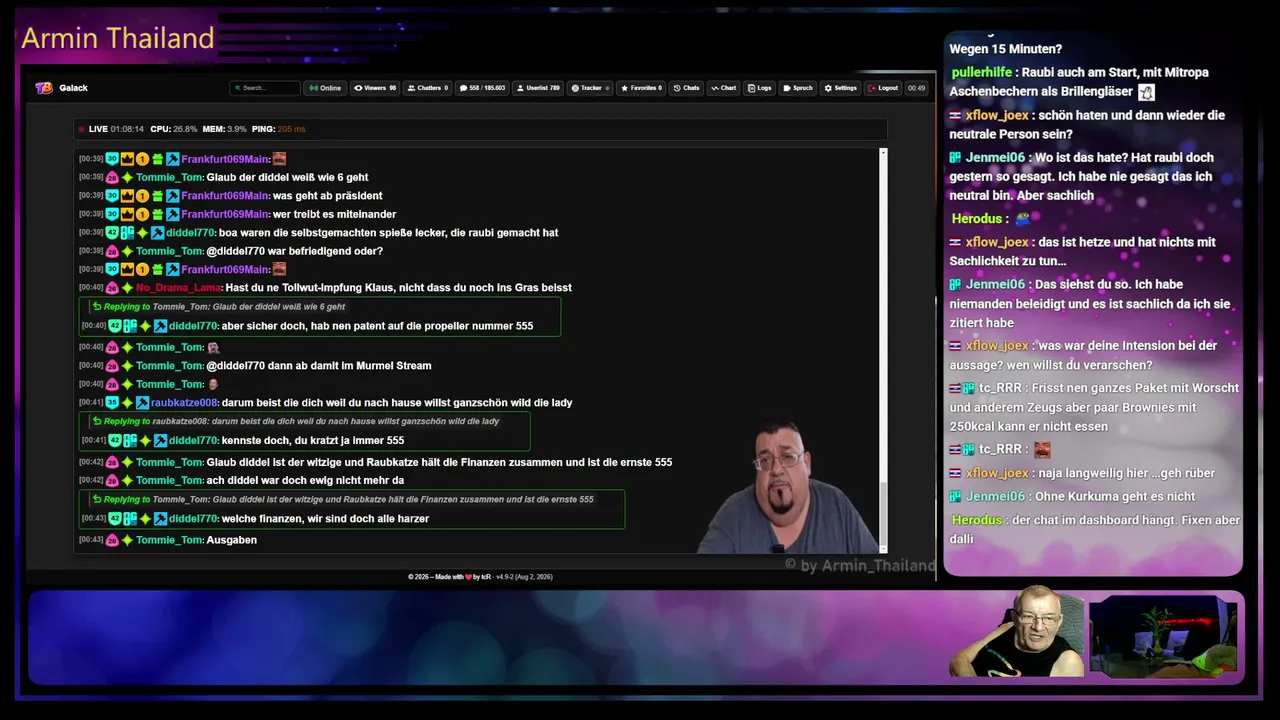
Task: Click the webcam overlay inside dashboard chat
Action: pos(788,484)
